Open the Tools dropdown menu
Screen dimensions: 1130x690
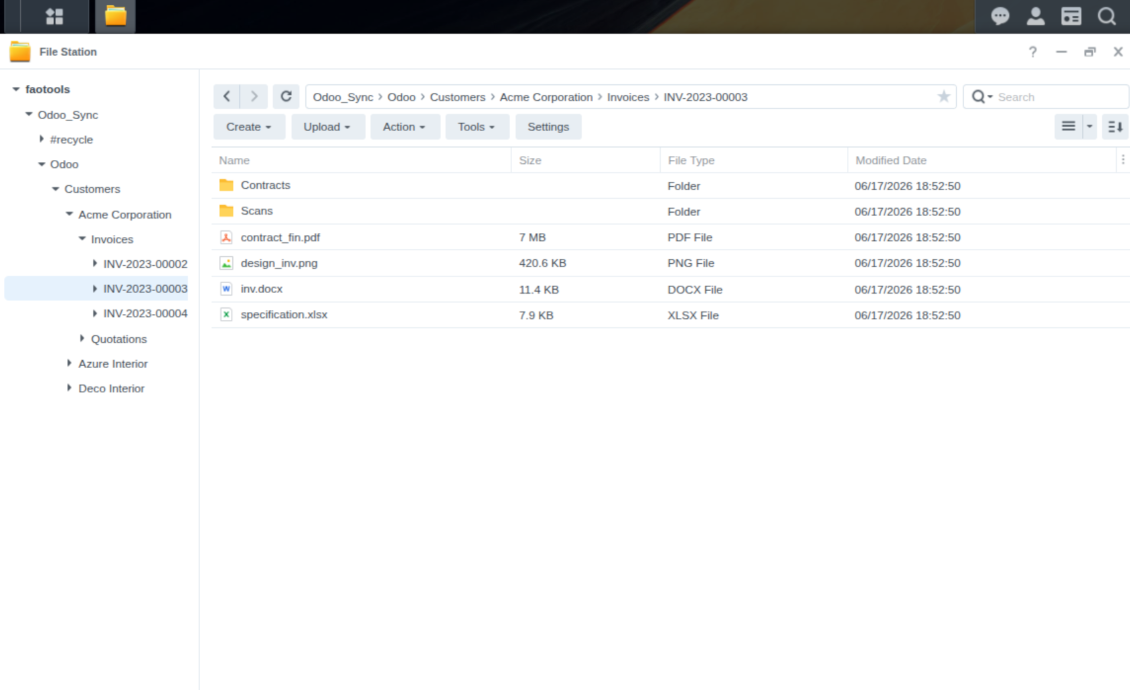(x=477, y=127)
